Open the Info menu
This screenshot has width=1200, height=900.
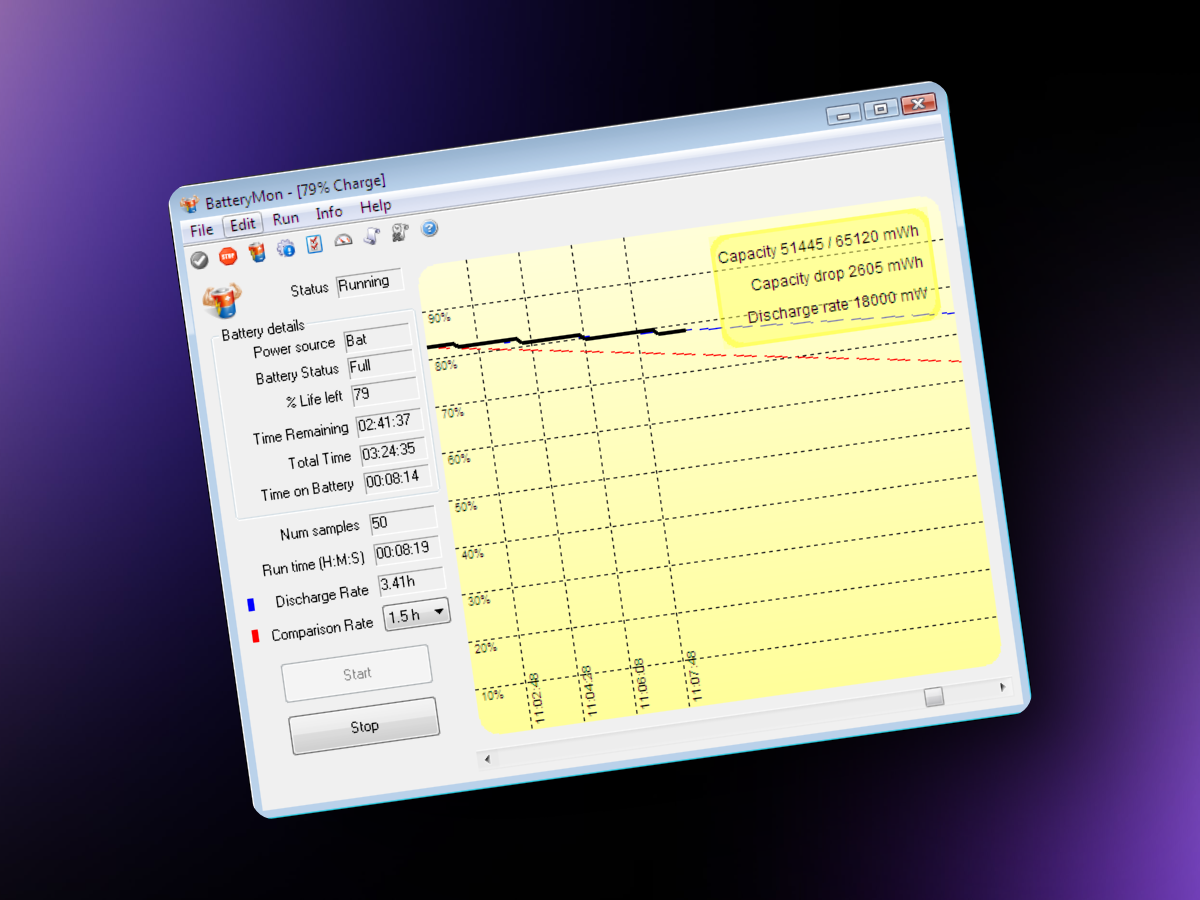(x=329, y=212)
